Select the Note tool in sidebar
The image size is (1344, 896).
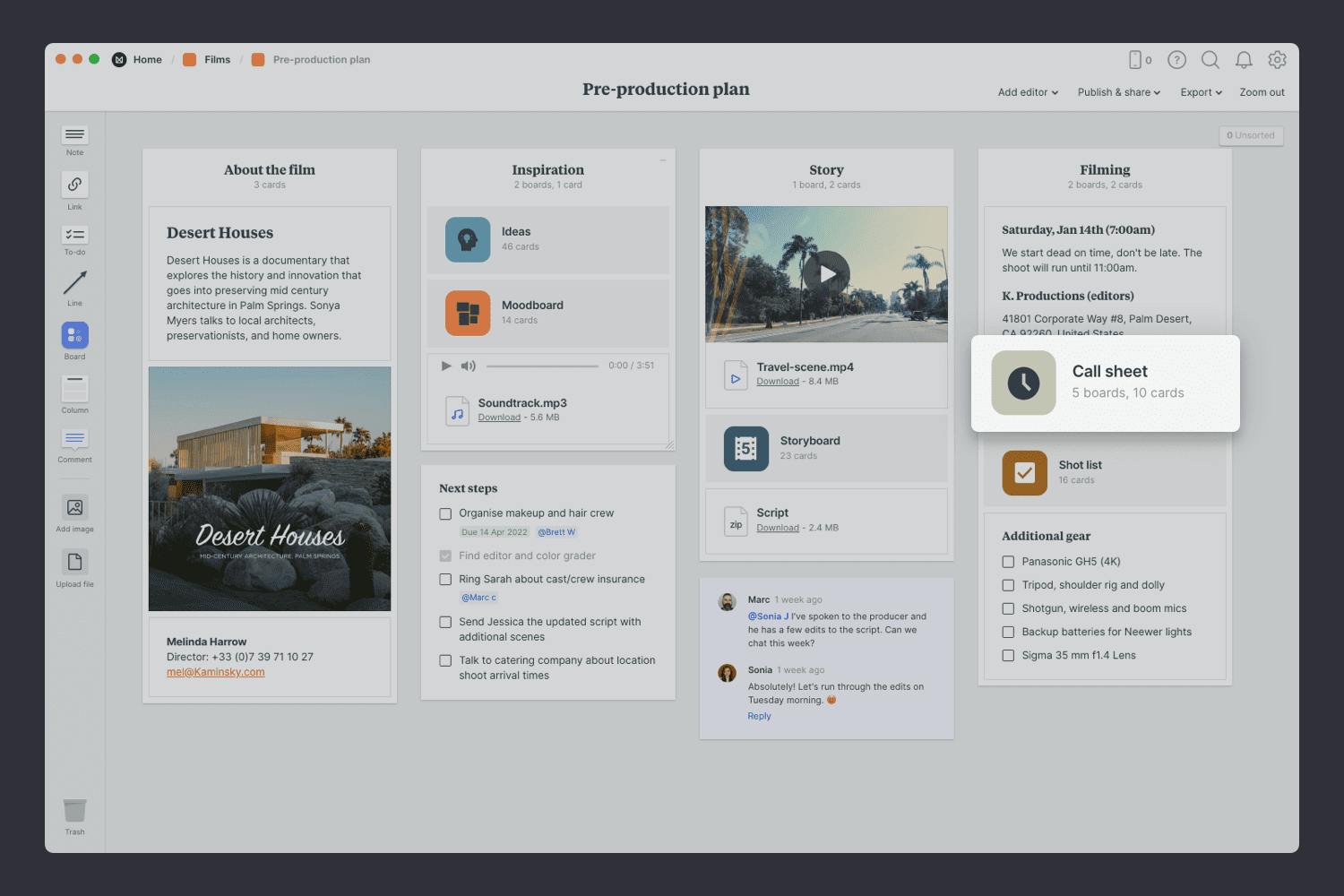(x=74, y=135)
